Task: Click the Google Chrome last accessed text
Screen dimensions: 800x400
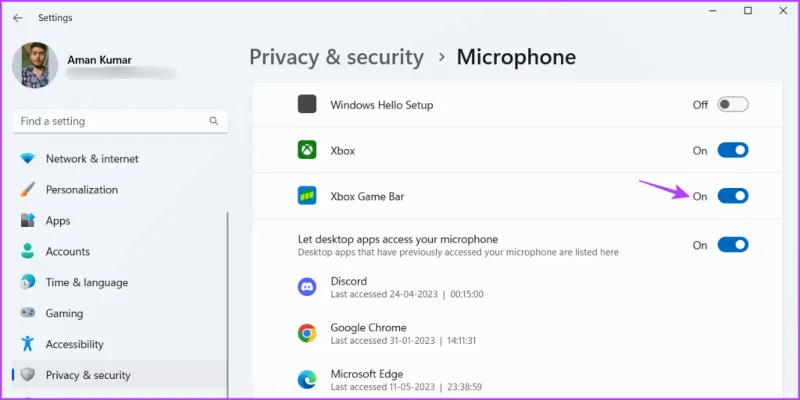Action: click(403, 340)
